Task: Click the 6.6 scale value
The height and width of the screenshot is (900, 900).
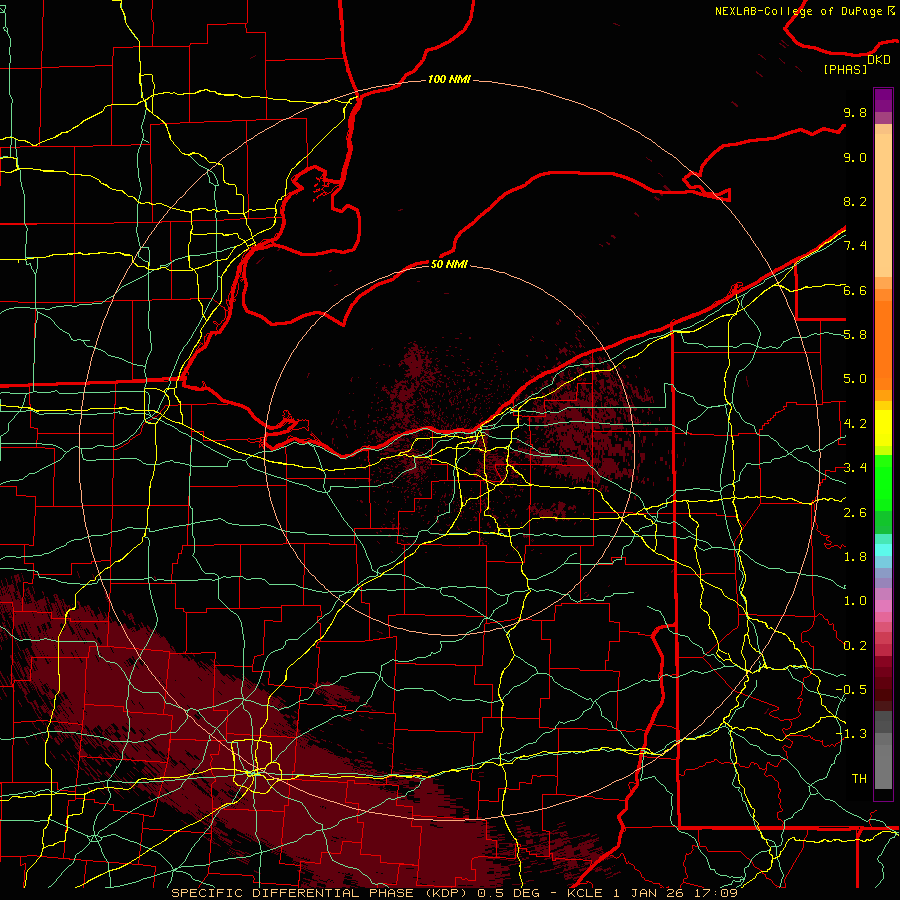Action: point(855,290)
